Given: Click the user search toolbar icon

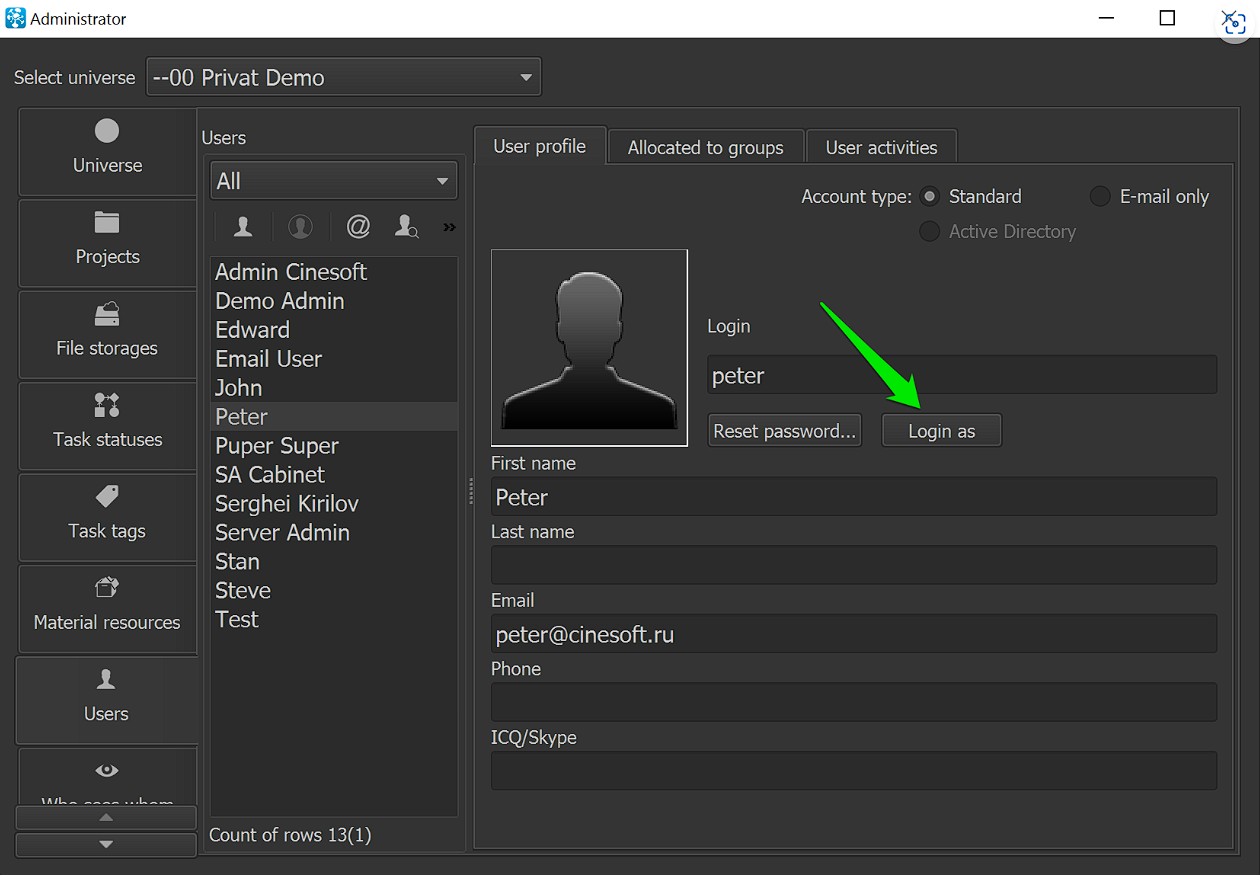Looking at the screenshot, I should [406, 227].
